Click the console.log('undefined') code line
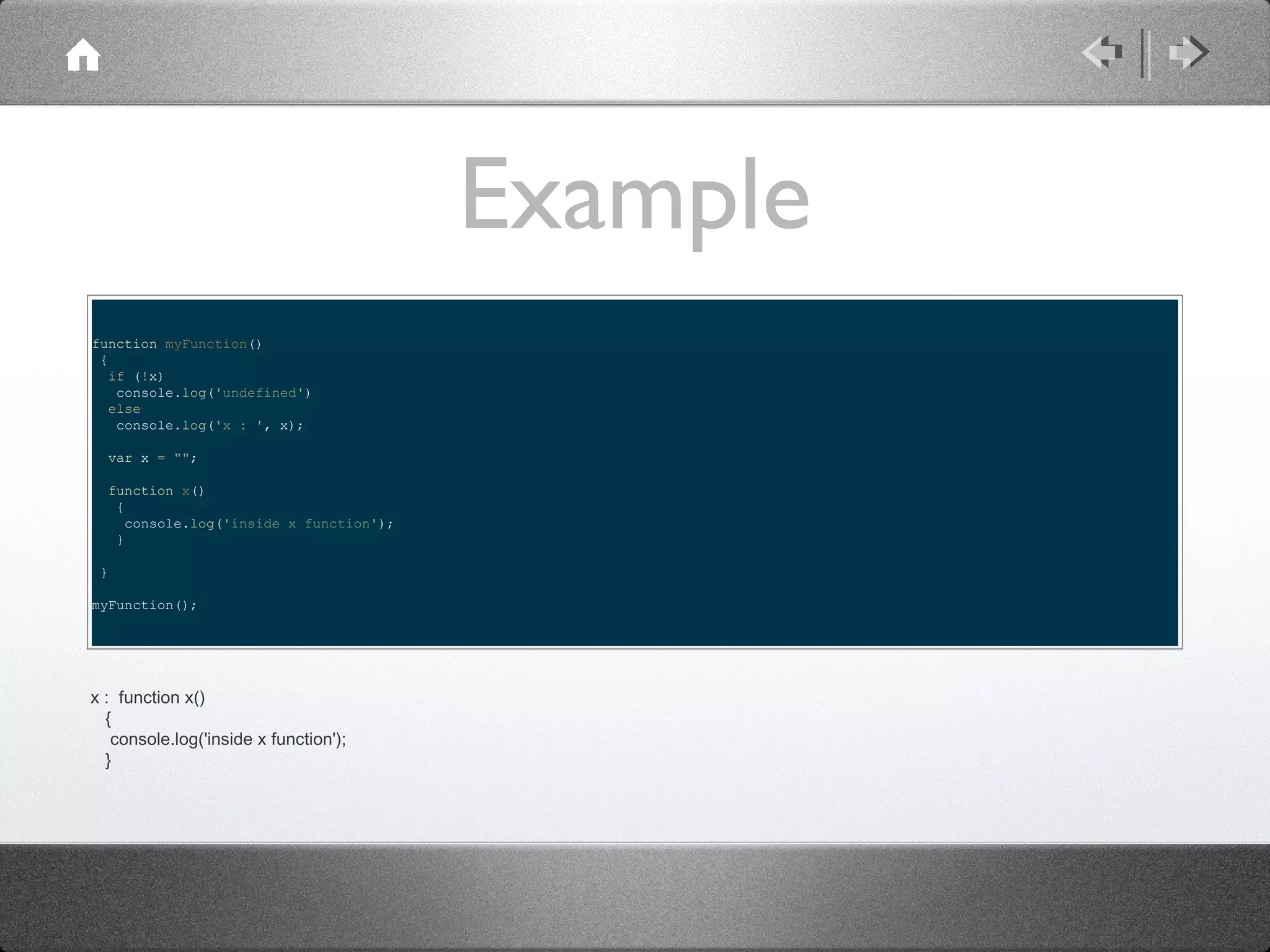This screenshot has height=952, width=1270. click(213, 393)
